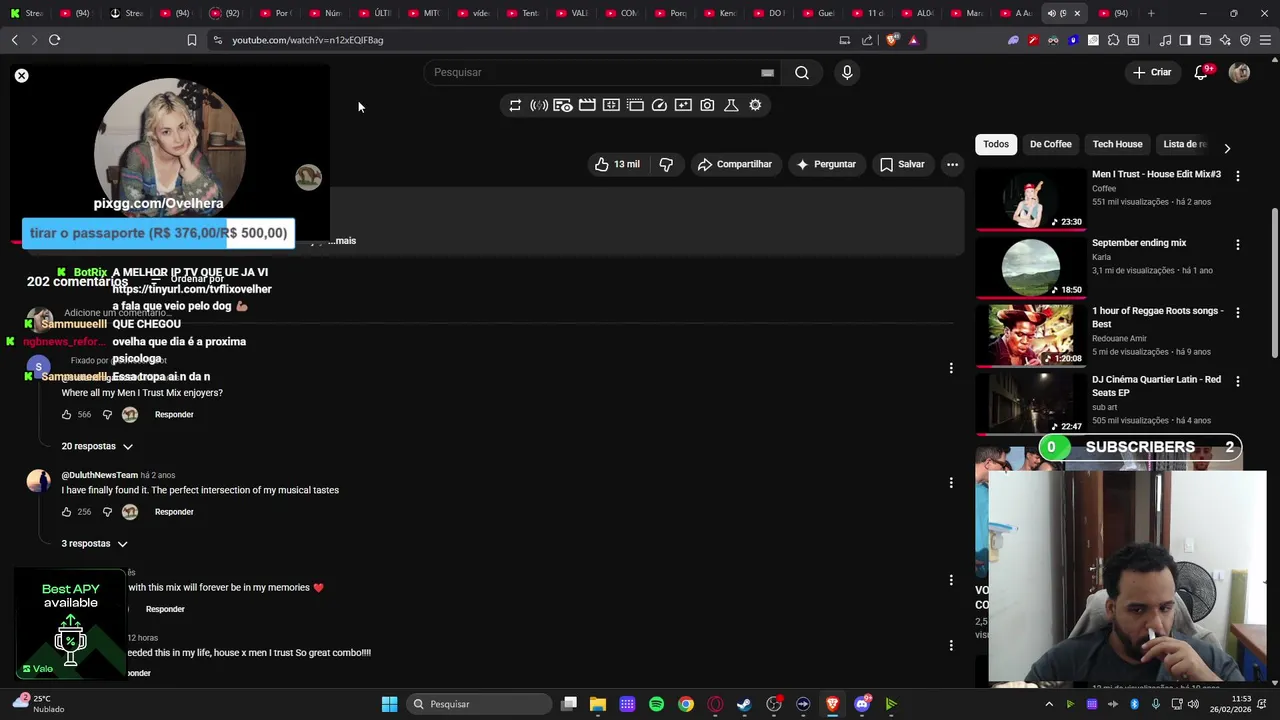Open browser main menu hamburger icon
Screen dimensions: 1280x720
[1265, 40]
